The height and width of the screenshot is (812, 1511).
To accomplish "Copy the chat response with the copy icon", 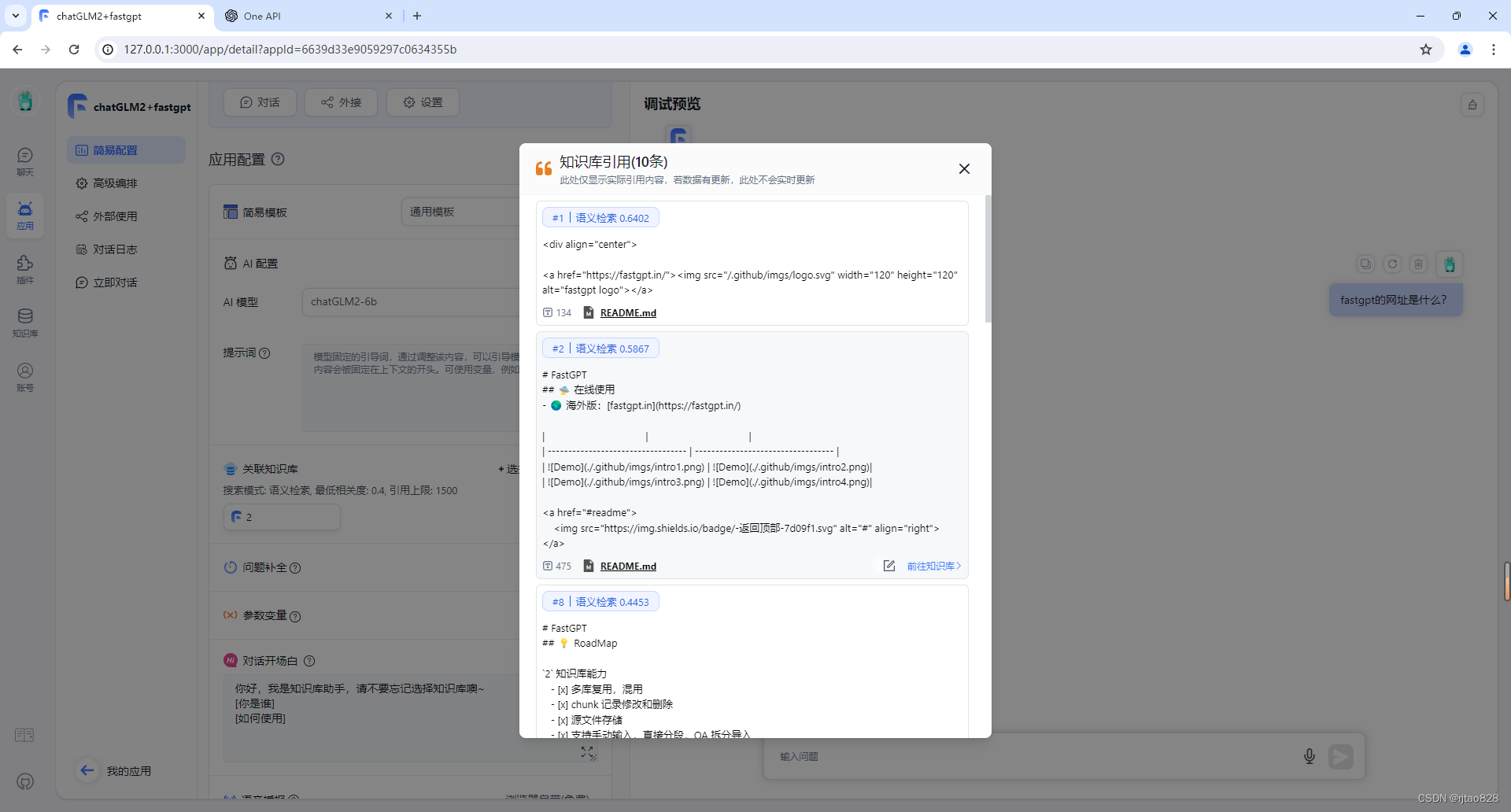I will pyautogui.click(x=1365, y=264).
